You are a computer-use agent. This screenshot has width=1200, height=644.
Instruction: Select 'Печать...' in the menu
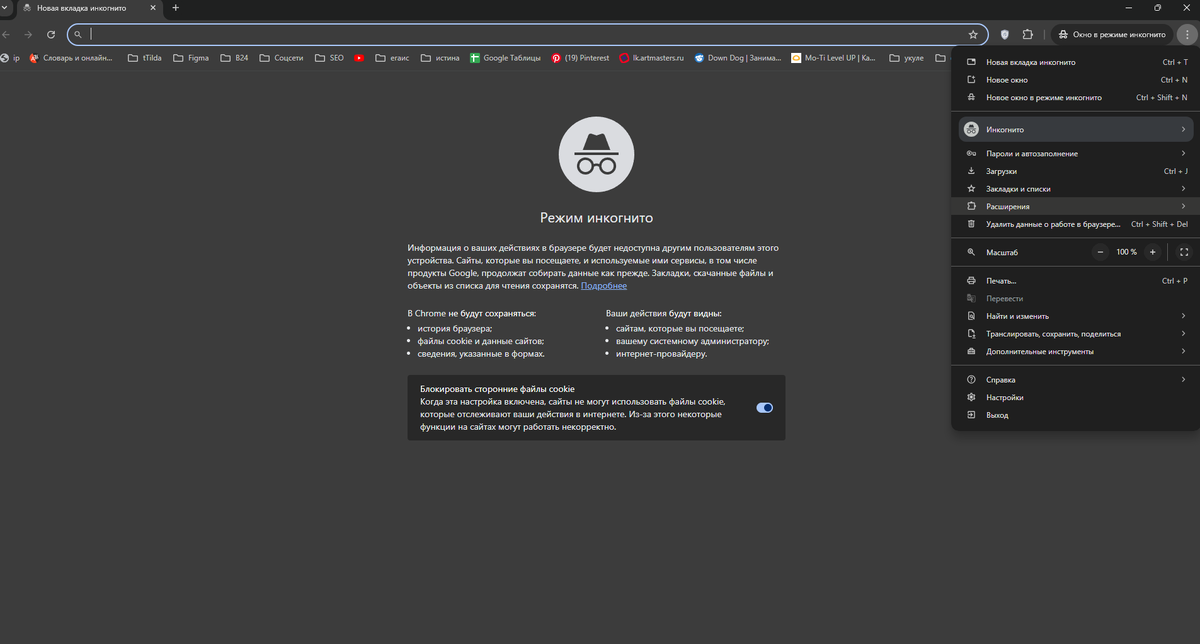pos(1076,281)
